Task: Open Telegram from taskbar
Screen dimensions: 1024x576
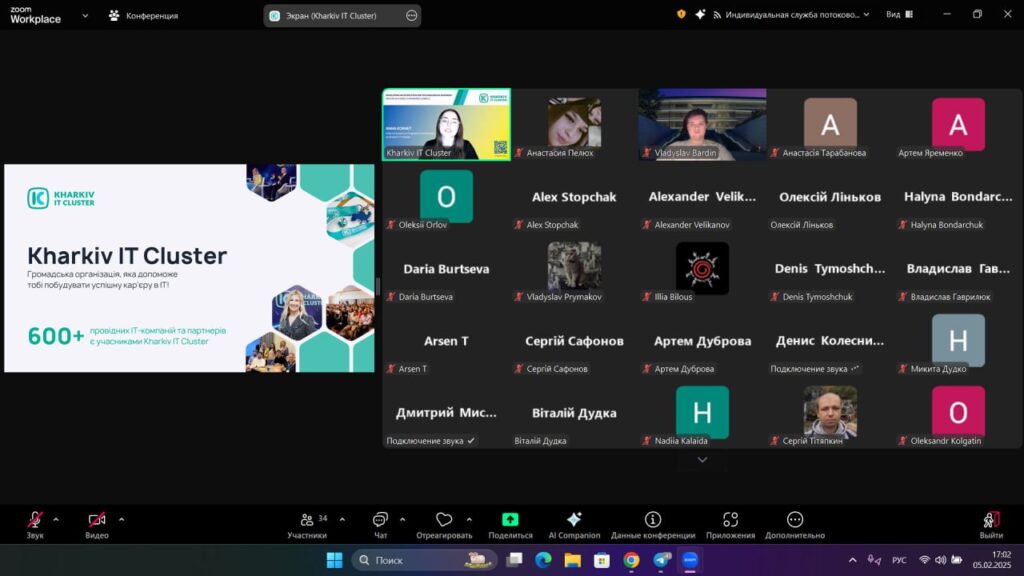Action: click(661, 560)
